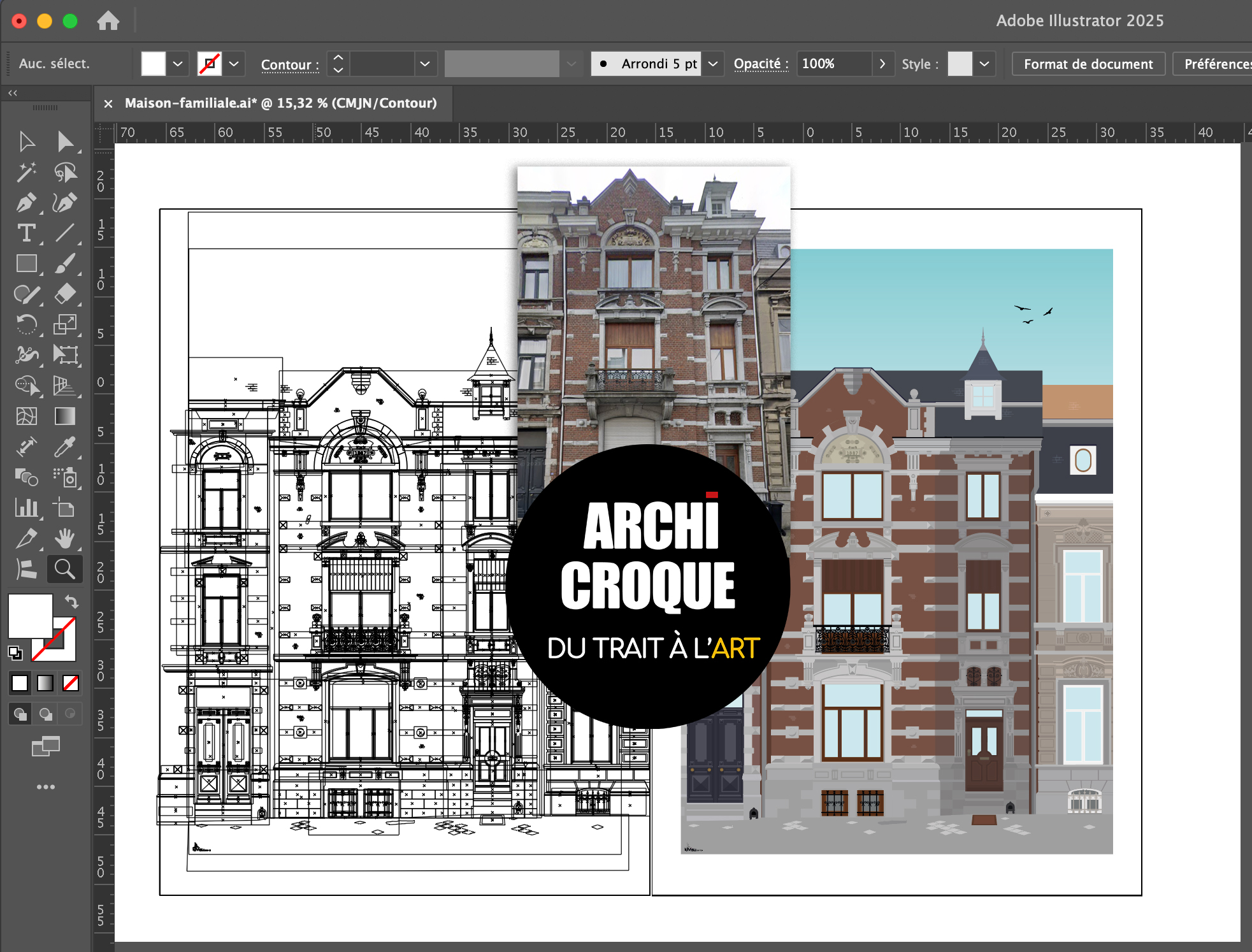Open stroke color dropdown arrow
Viewport: 1252px width, 952px height.
(x=234, y=64)
